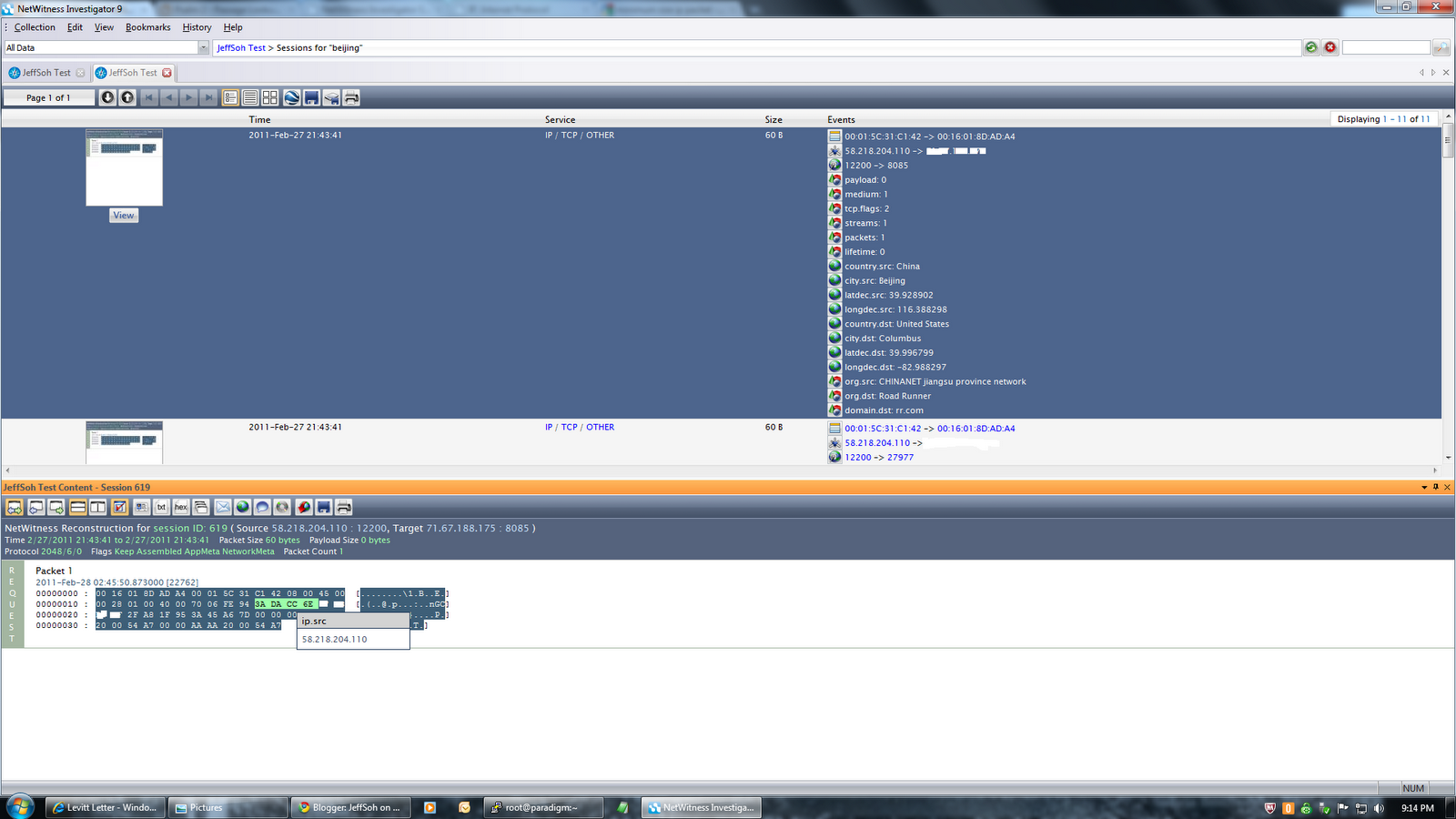Click session ID: 619 link in reconstruction header
Viewport: 1456px width, 819px height.
190,529
